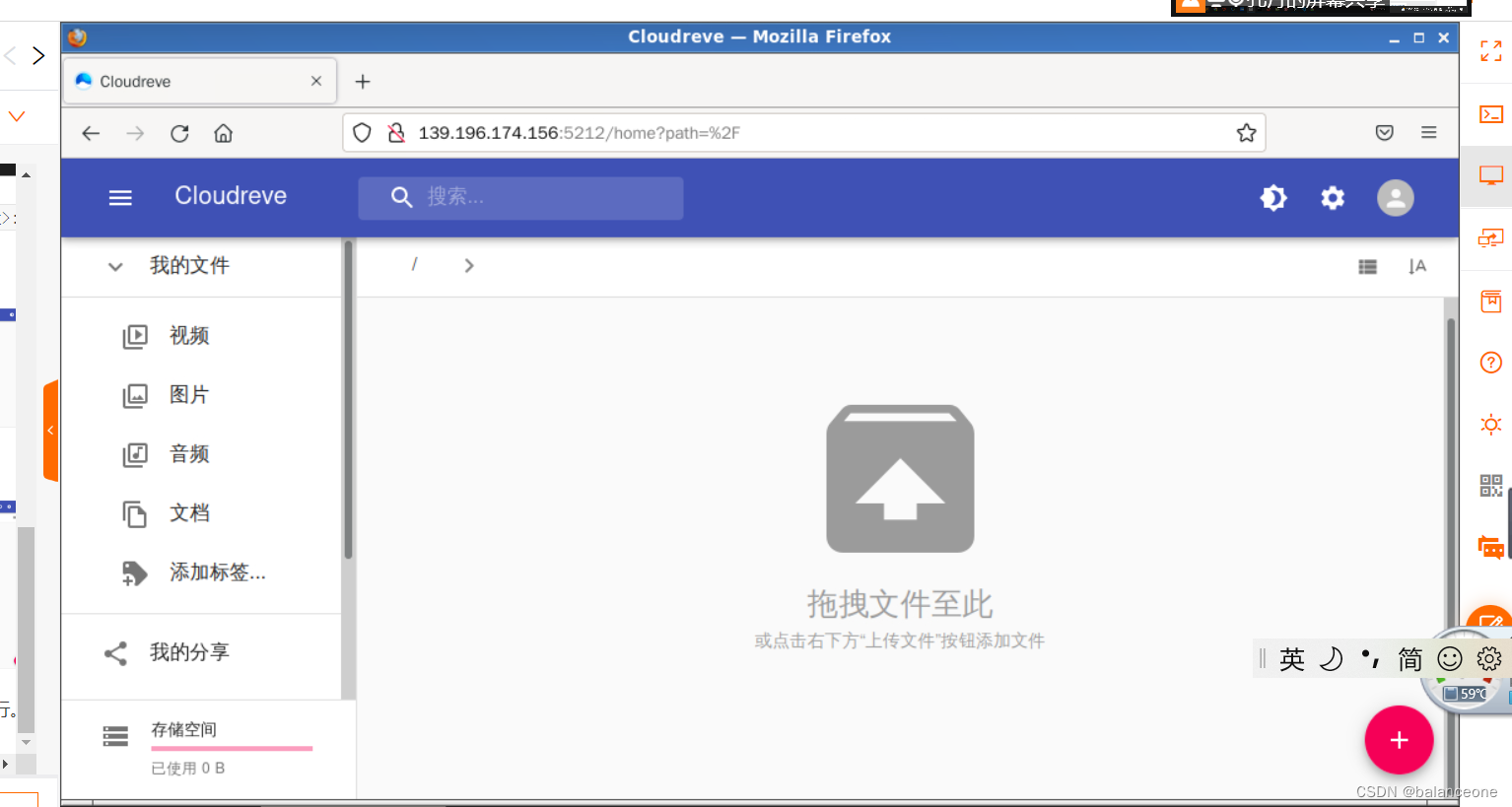Open the Cloudreve settings gear
Screen dimensions: 1512x807
[x=1333, y=198]
